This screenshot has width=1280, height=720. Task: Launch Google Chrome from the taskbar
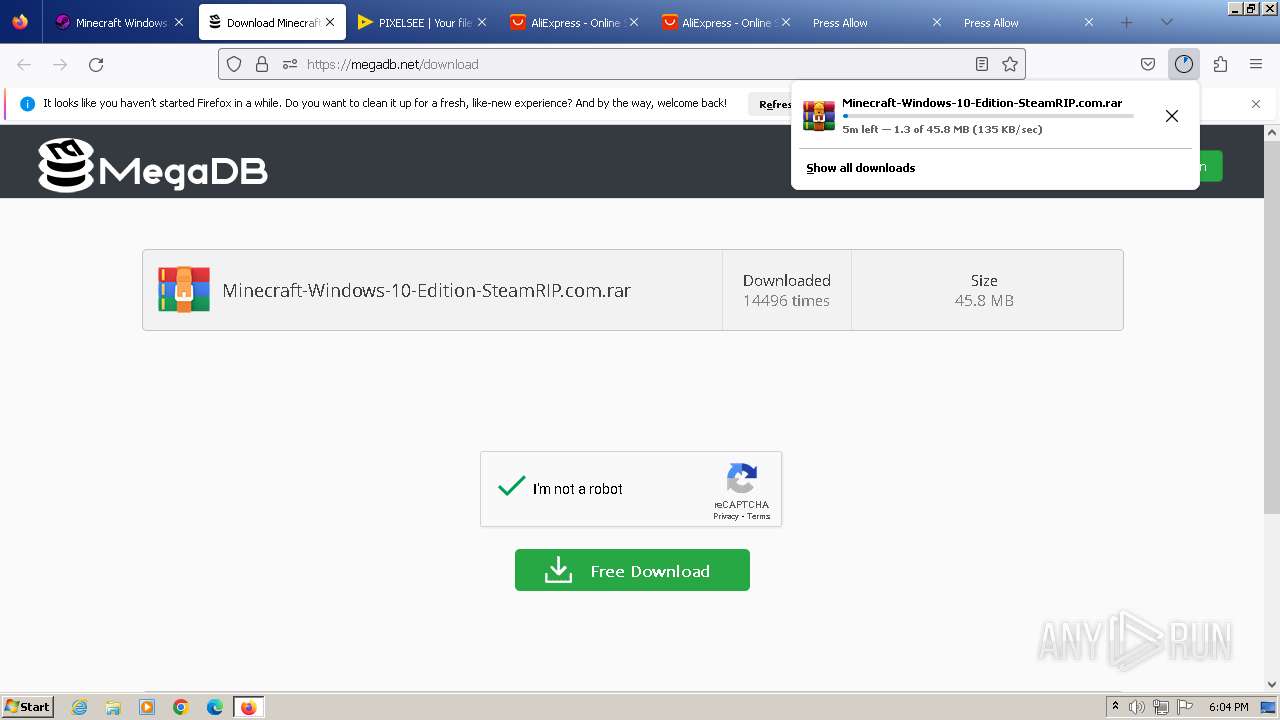[x=181, y=707]
